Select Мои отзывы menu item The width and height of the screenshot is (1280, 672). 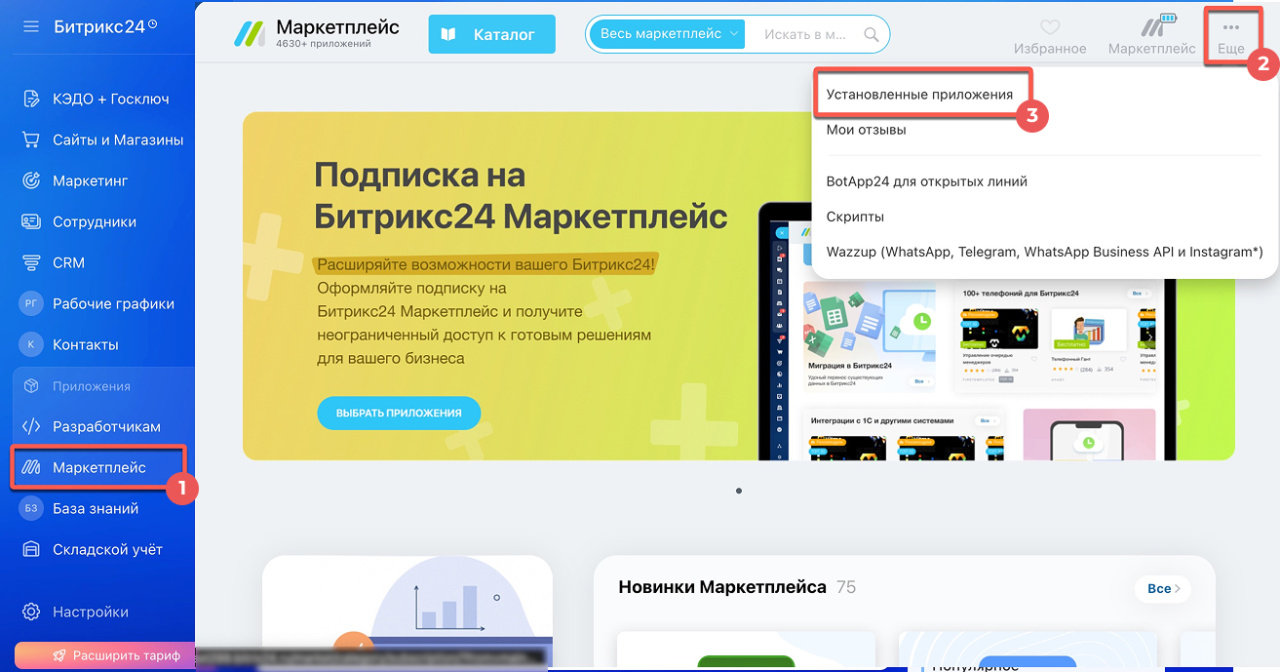pos(866,130)
